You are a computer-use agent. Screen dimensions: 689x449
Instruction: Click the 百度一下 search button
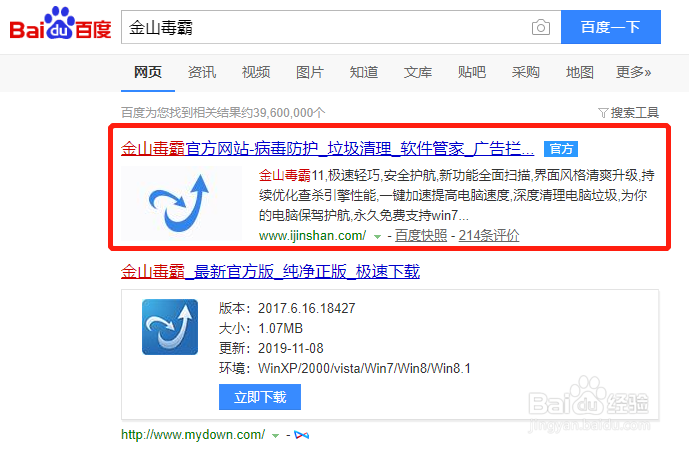point(611,27)
